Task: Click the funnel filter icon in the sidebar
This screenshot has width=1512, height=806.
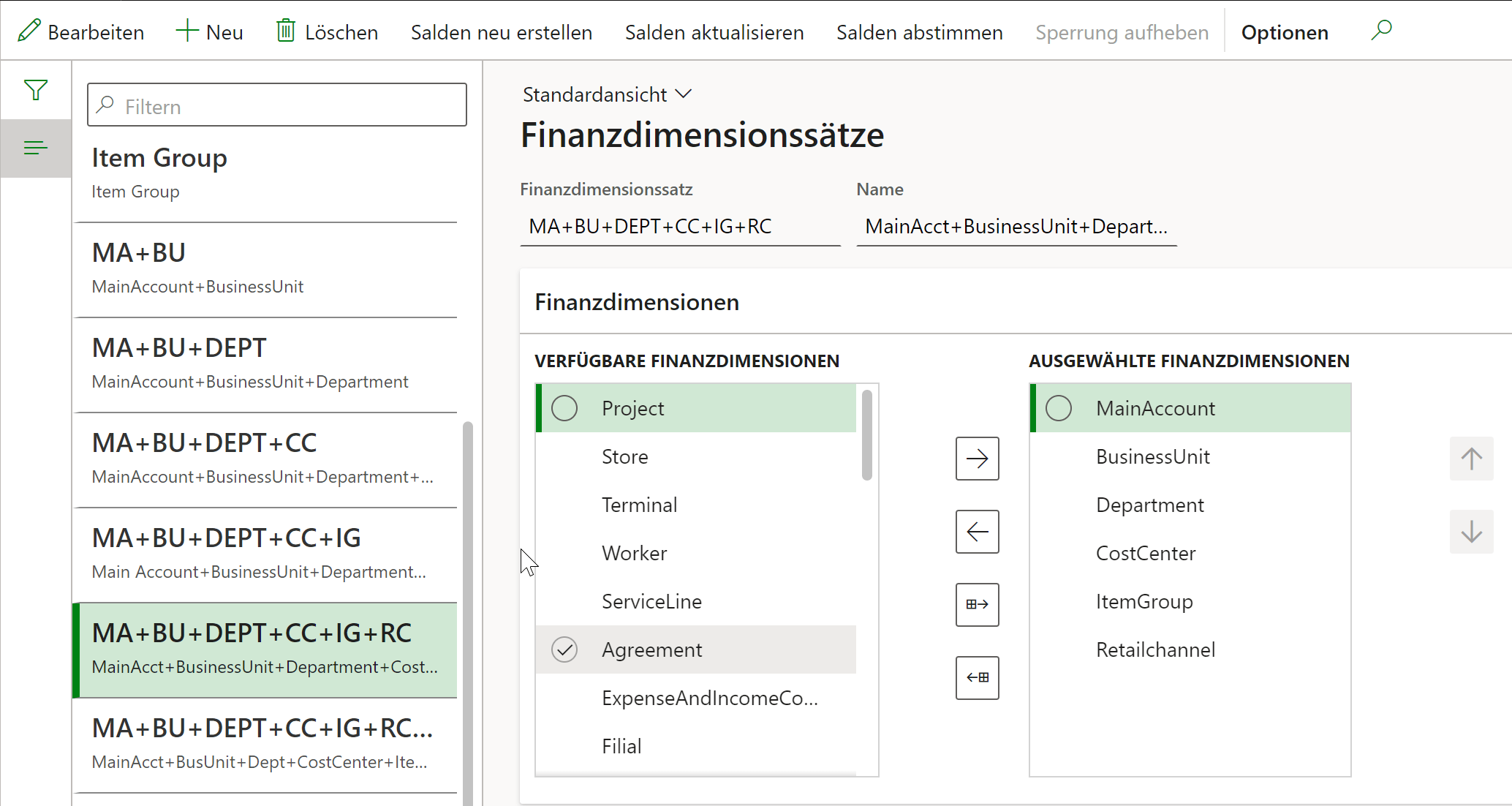Action: (35, 88)
